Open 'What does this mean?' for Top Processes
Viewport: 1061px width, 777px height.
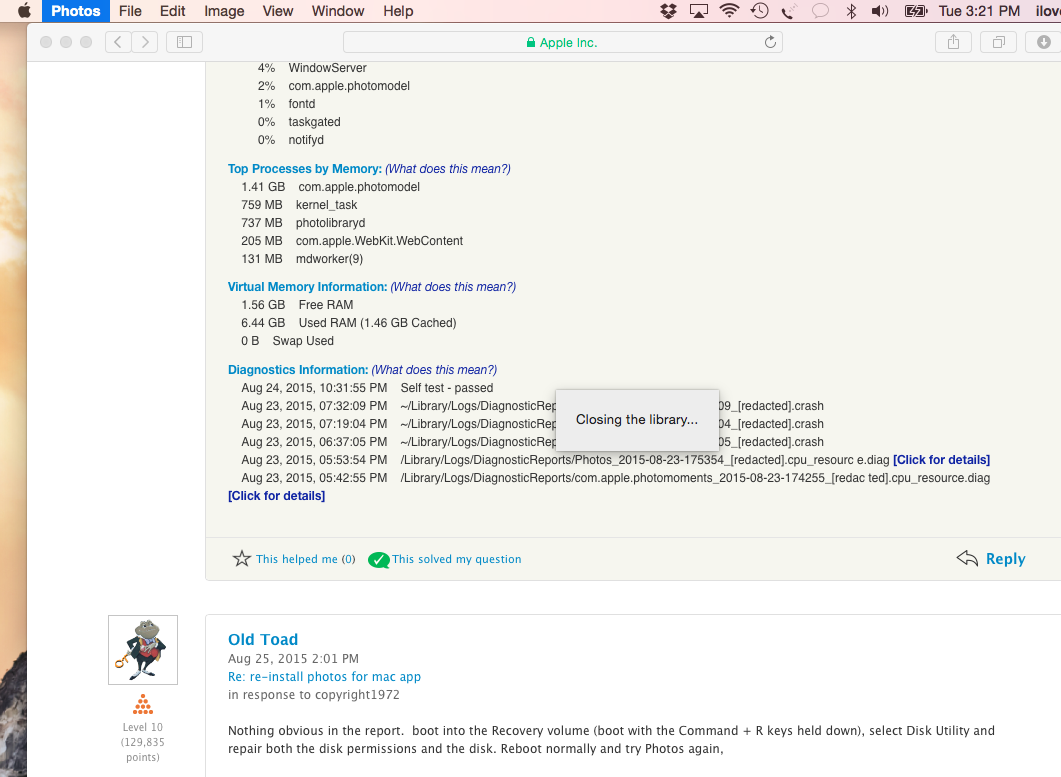pyautogui.click(x=448, y=169)
